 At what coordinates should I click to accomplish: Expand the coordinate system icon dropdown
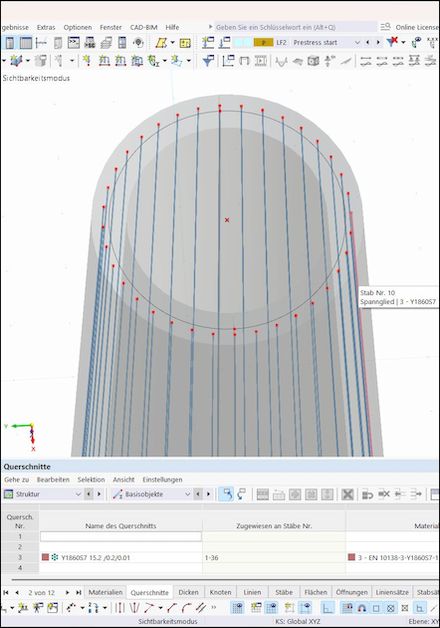tap(164, 61)
